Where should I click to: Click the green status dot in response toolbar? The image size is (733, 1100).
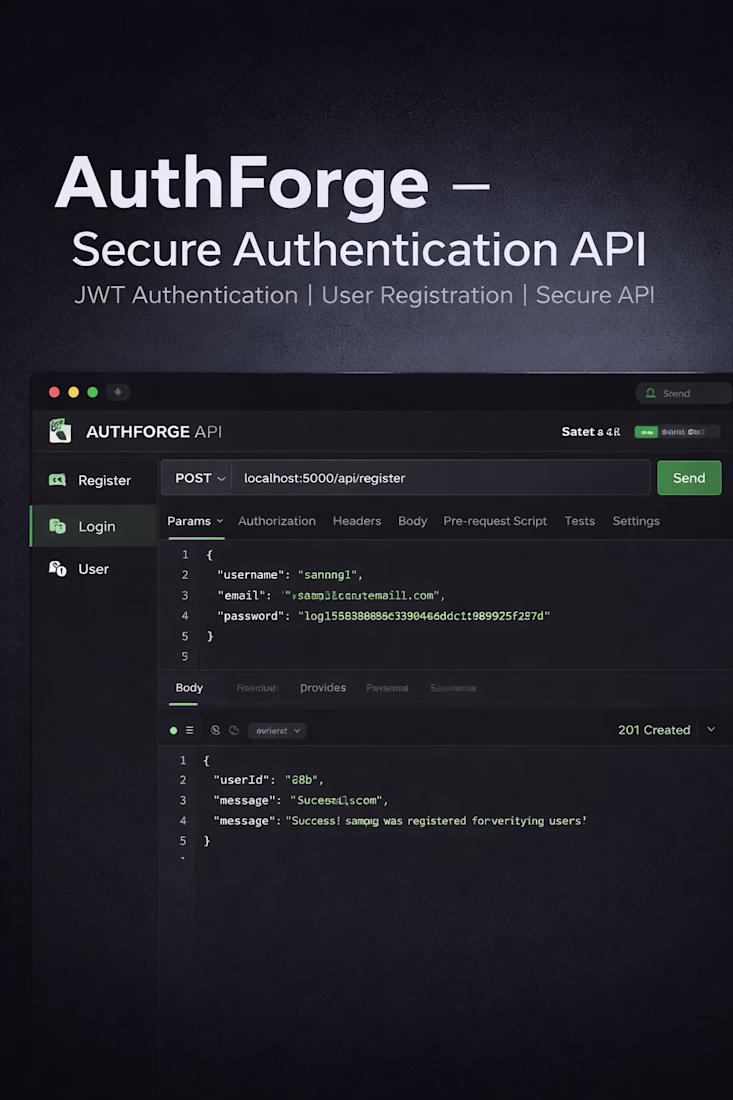pos(173,730)
